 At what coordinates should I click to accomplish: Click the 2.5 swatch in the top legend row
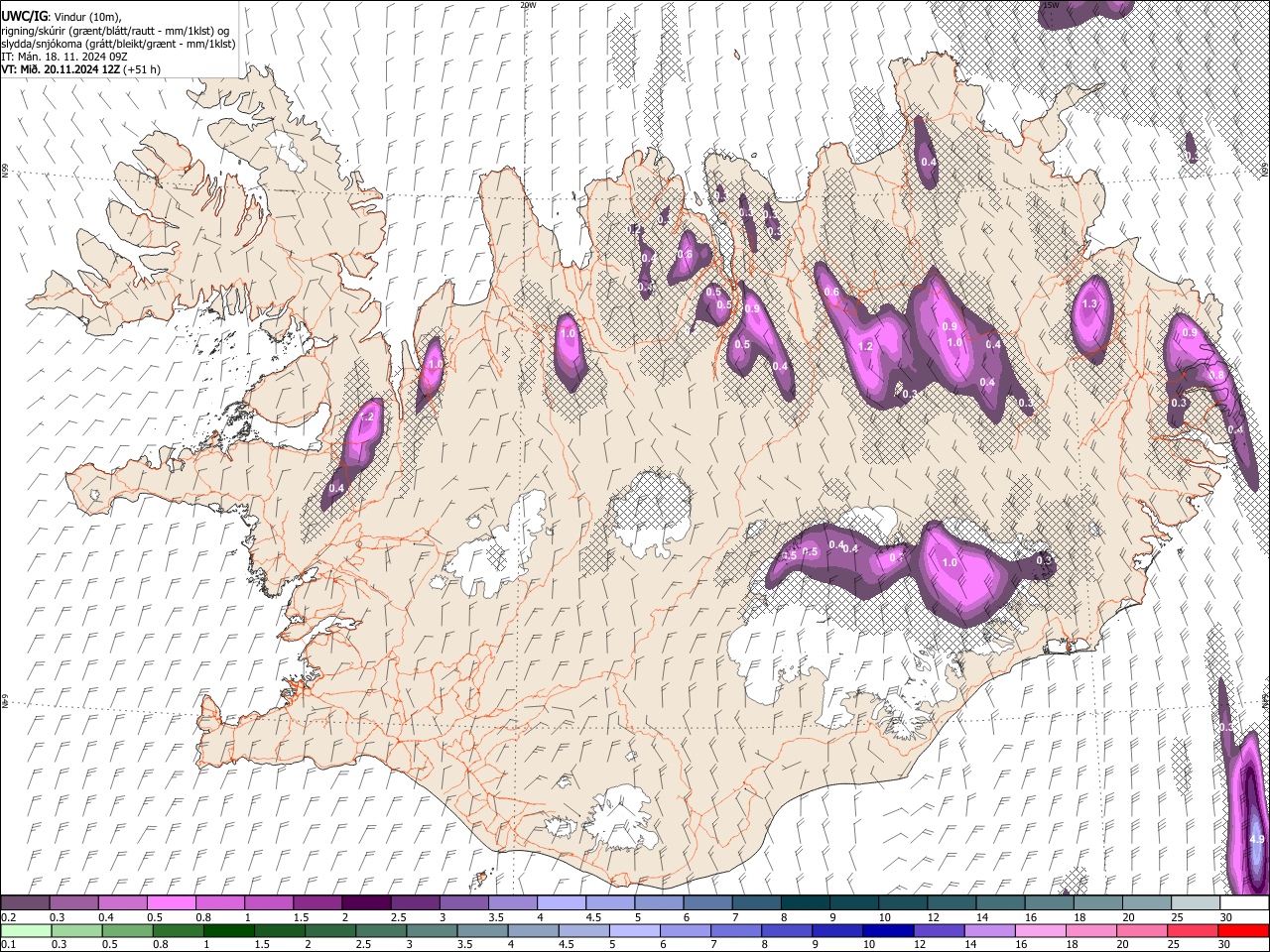[x=415, y=902]
